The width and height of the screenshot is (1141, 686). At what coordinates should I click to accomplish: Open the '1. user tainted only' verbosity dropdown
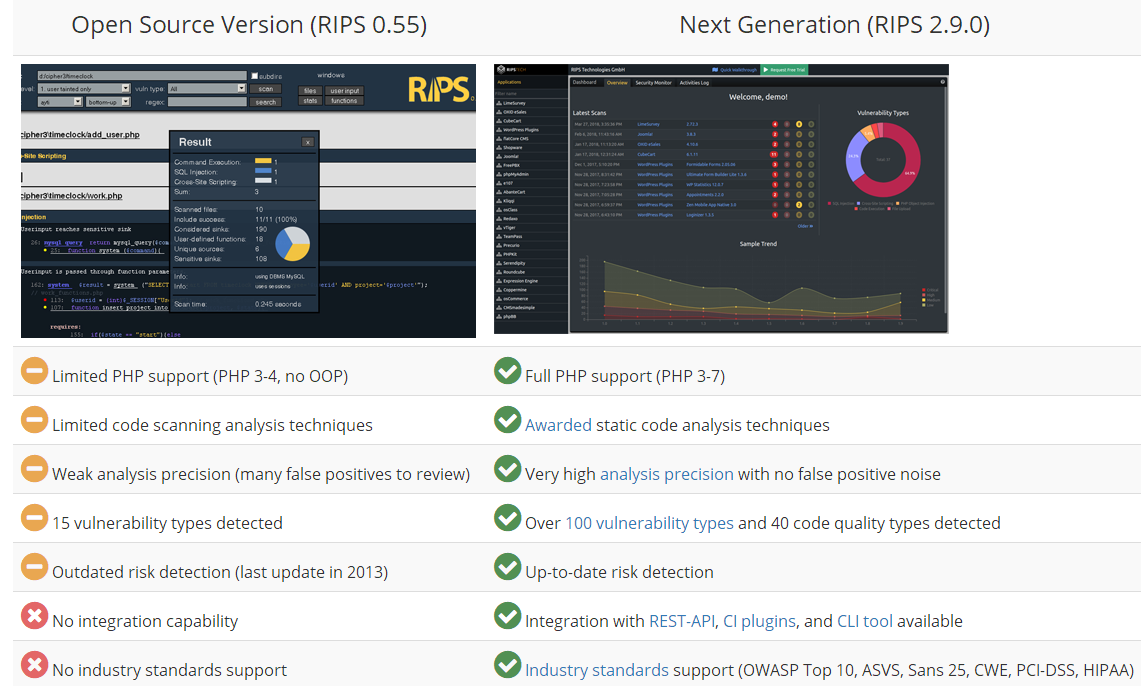click(84, 89)
